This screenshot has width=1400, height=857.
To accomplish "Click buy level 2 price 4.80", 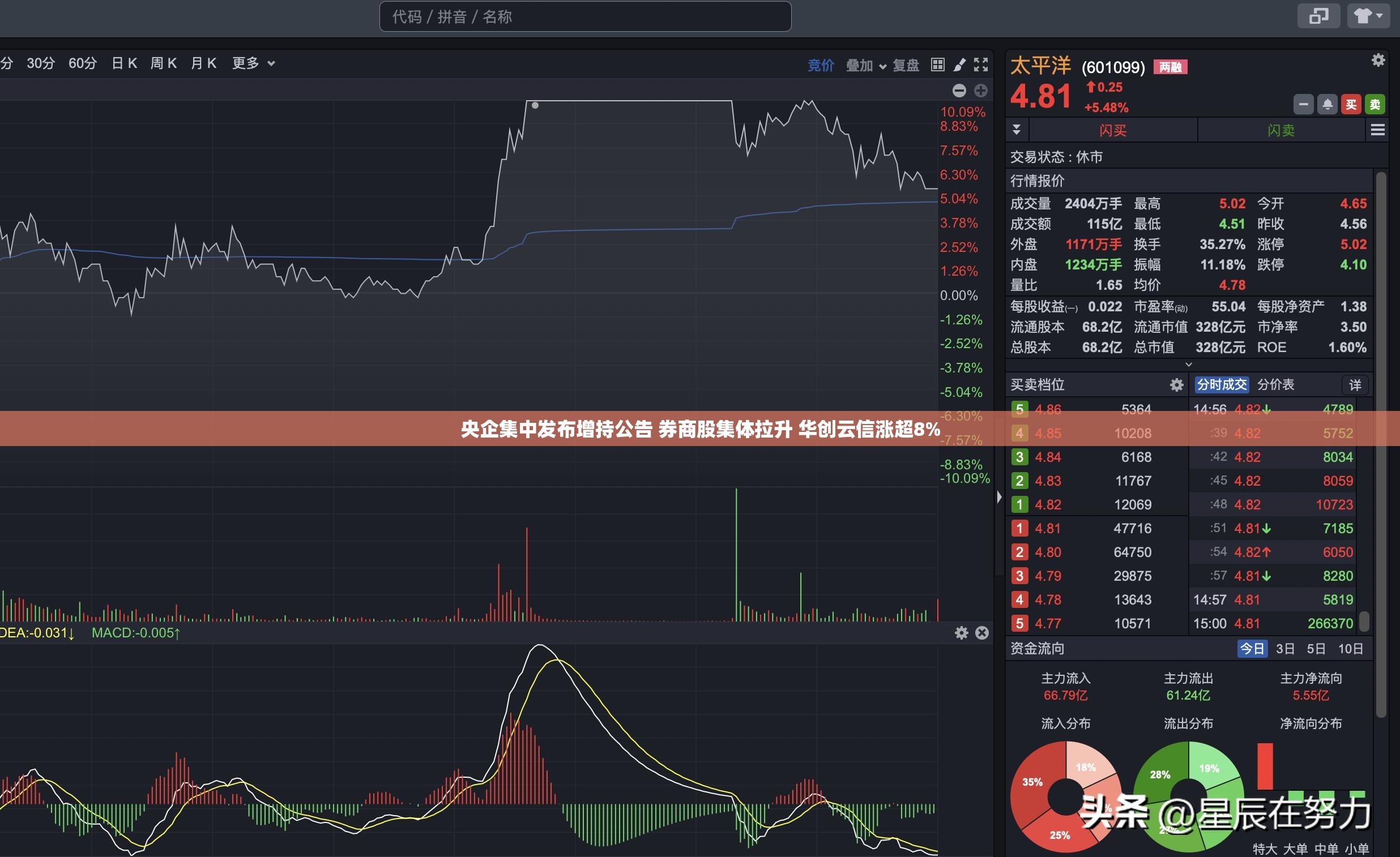I will pos(1048,552).
